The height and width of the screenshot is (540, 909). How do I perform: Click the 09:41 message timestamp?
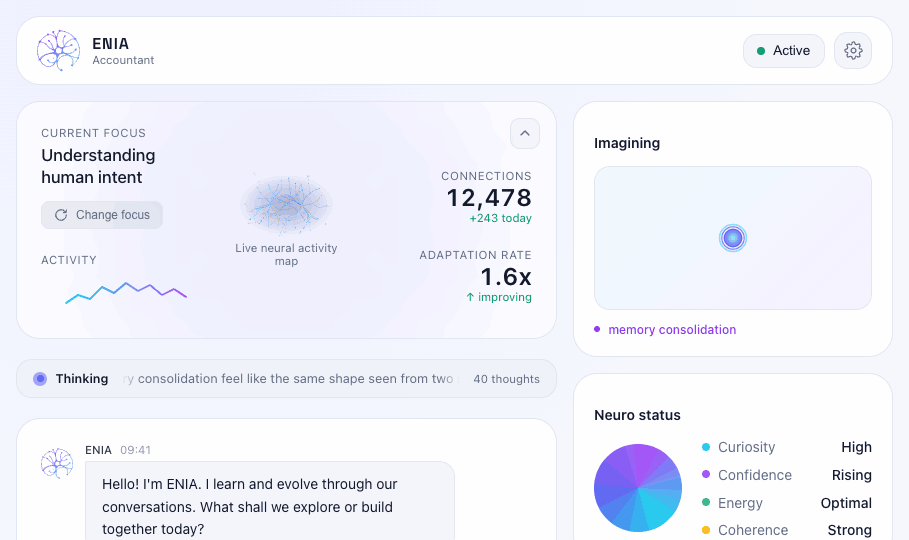(x=136, y=450)
